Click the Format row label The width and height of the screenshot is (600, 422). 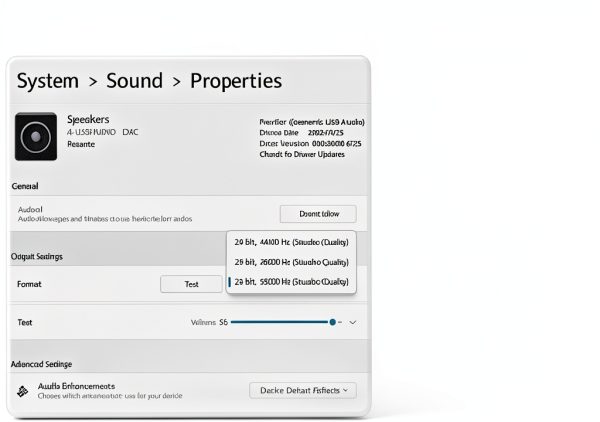pos(29,284)
